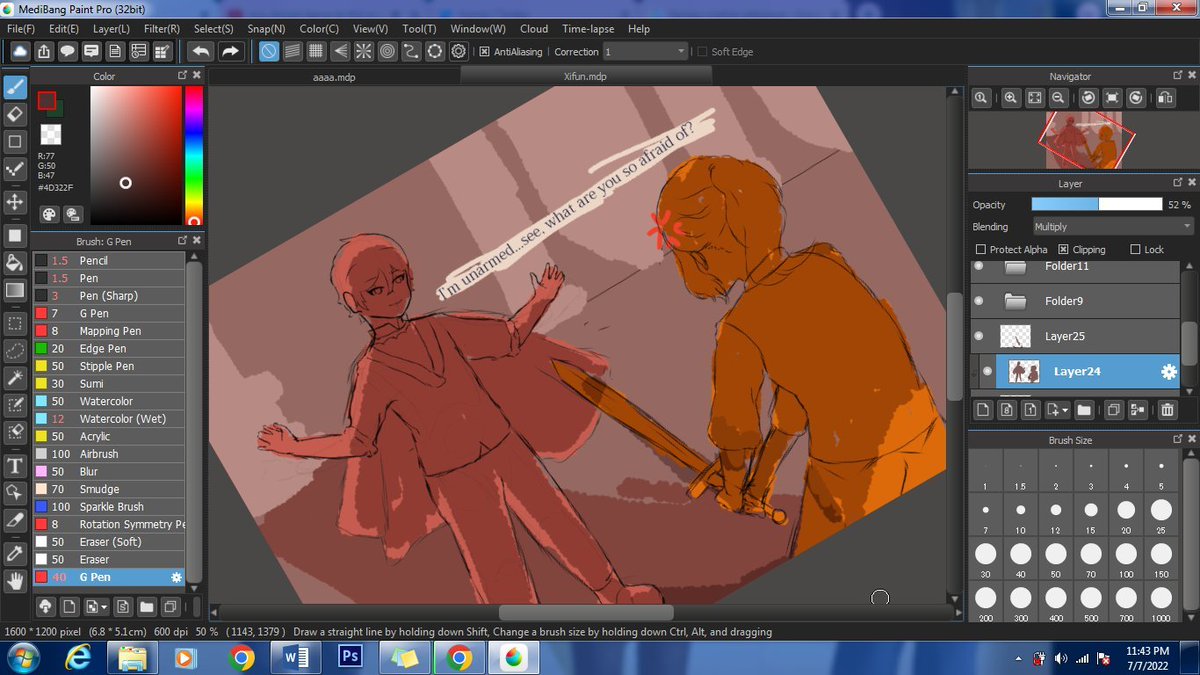Select the Brush tool in left toolbar
The width and height of the screenshot is (1200, 675).
coord(15,87)
